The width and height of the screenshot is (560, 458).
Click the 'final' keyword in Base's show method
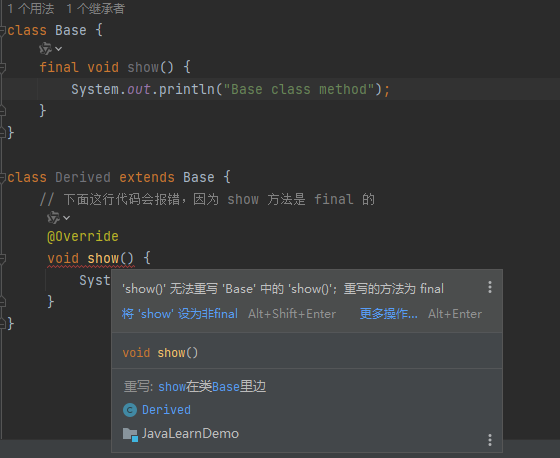59,68
